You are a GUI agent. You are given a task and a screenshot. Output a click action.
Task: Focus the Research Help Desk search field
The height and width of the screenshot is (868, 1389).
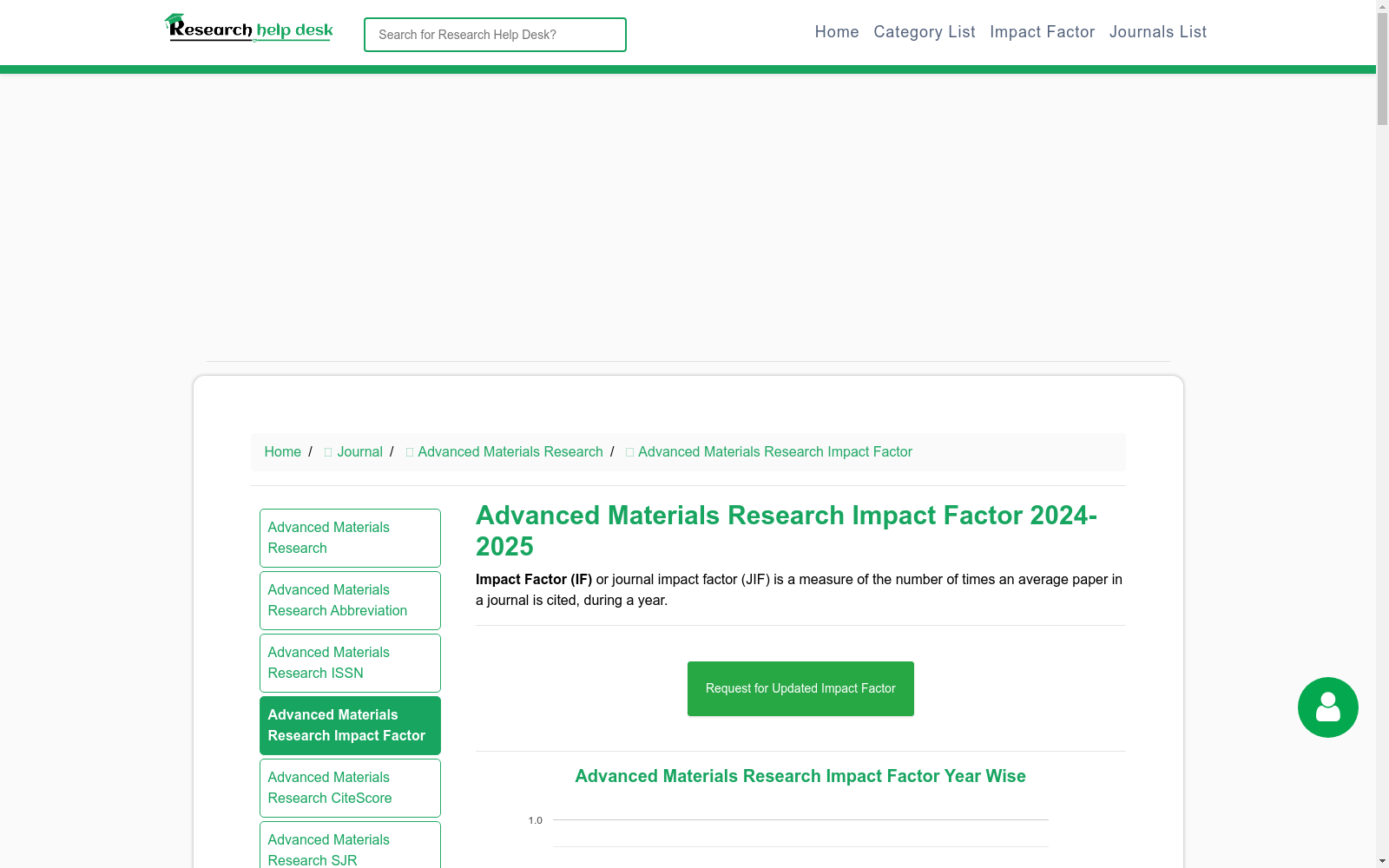point(495,35)
